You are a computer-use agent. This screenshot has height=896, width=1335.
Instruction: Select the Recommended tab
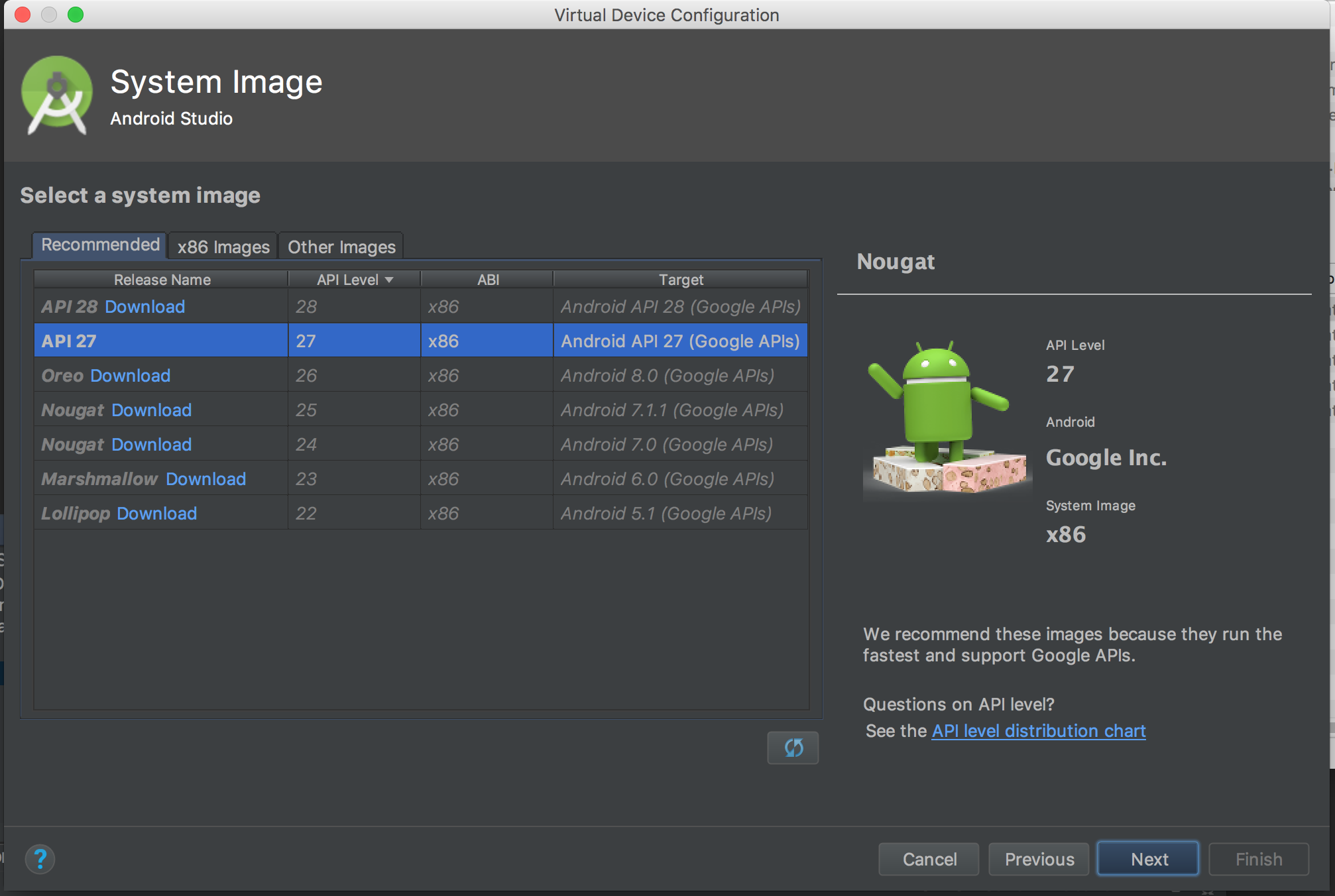[99, 246]
